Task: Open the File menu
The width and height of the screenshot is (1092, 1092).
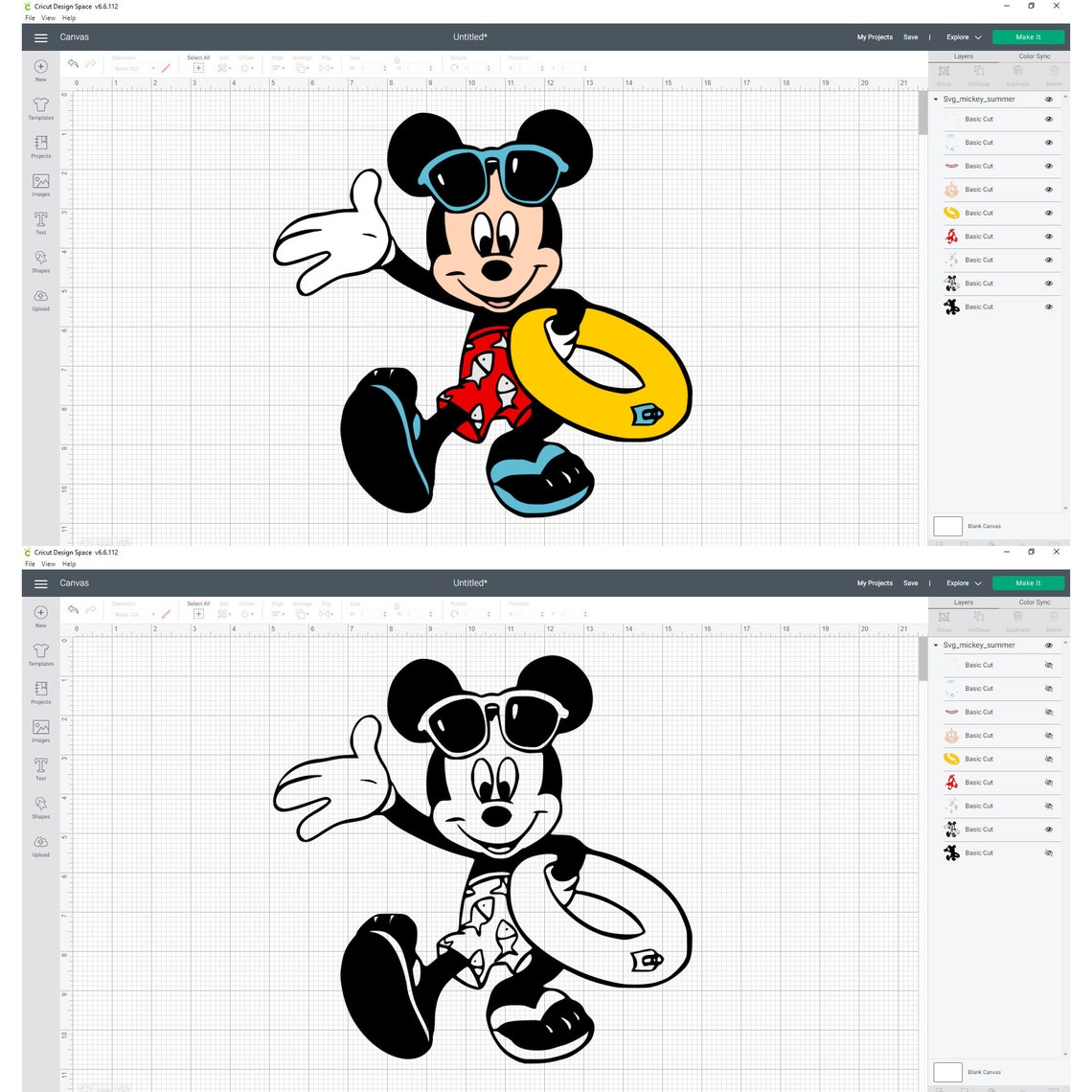Action: click(30, 17)
